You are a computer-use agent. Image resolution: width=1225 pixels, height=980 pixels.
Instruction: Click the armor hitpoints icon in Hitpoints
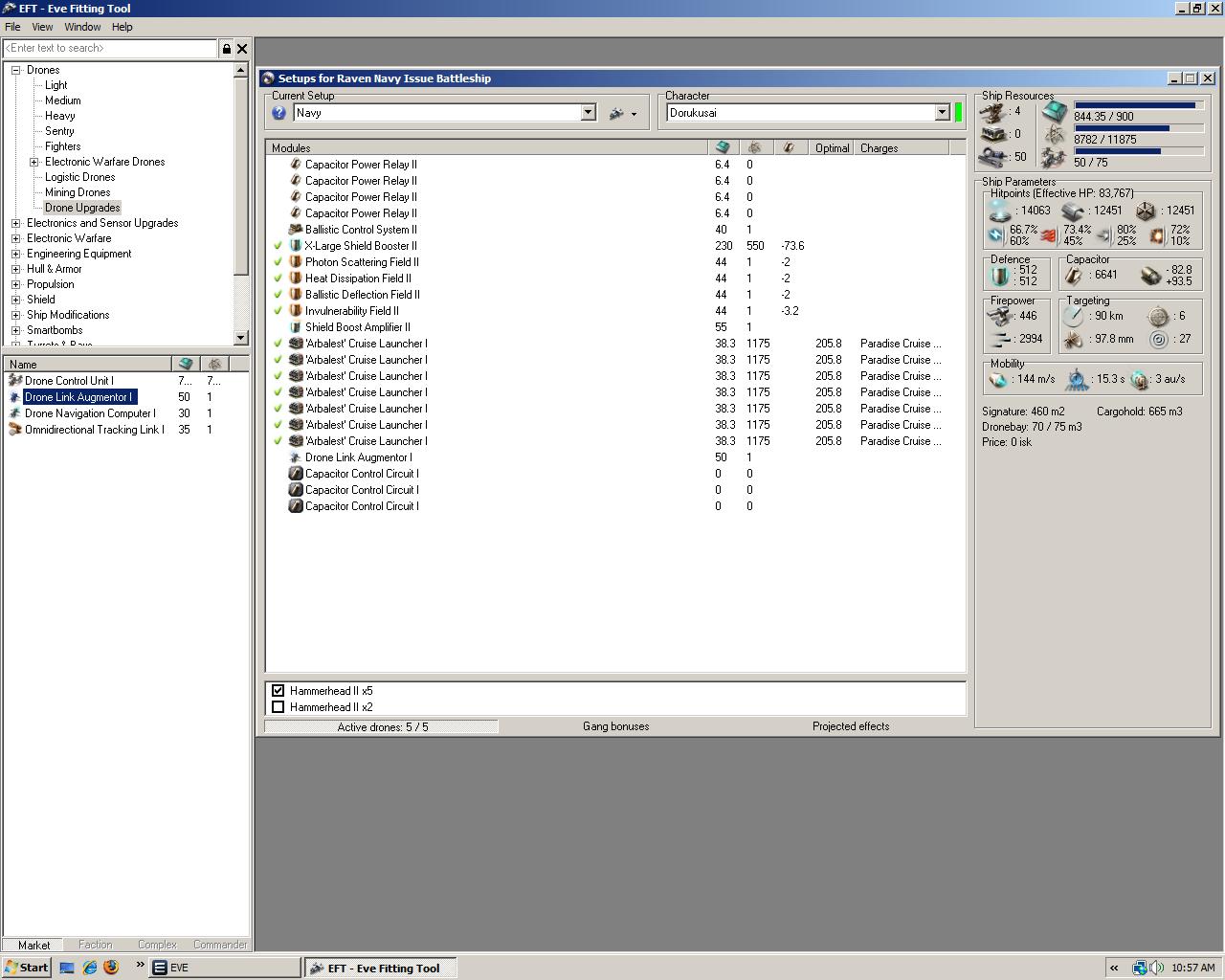pos(1073,211)
